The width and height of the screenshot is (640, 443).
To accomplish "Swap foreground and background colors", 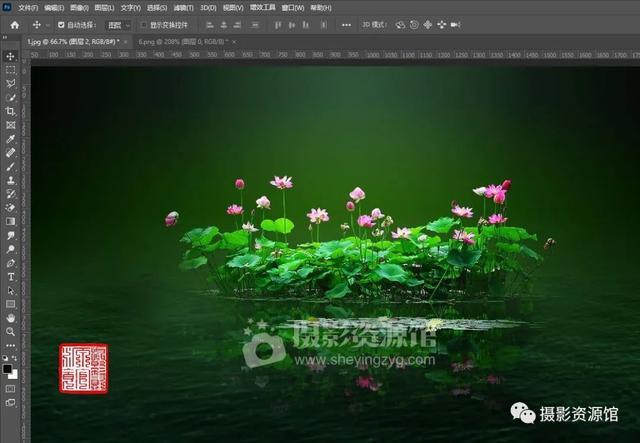I will click(x=15, y=358).
